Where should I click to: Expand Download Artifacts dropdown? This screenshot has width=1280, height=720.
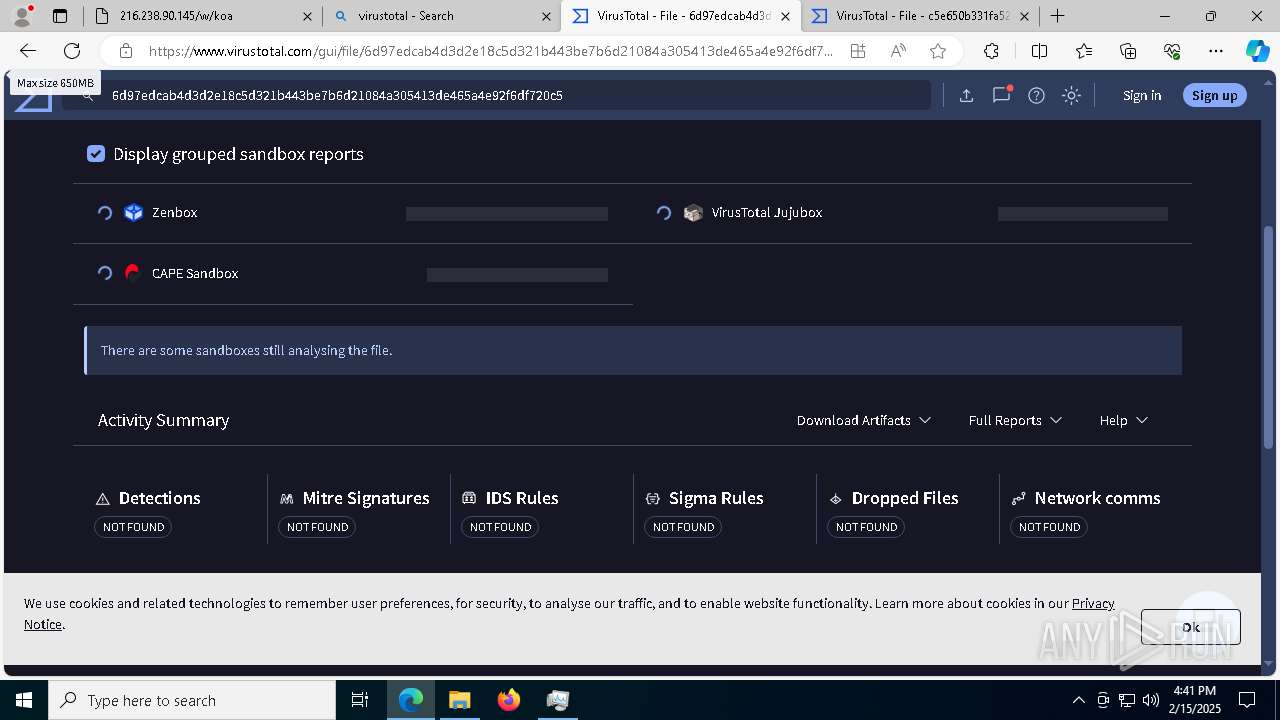864,420
